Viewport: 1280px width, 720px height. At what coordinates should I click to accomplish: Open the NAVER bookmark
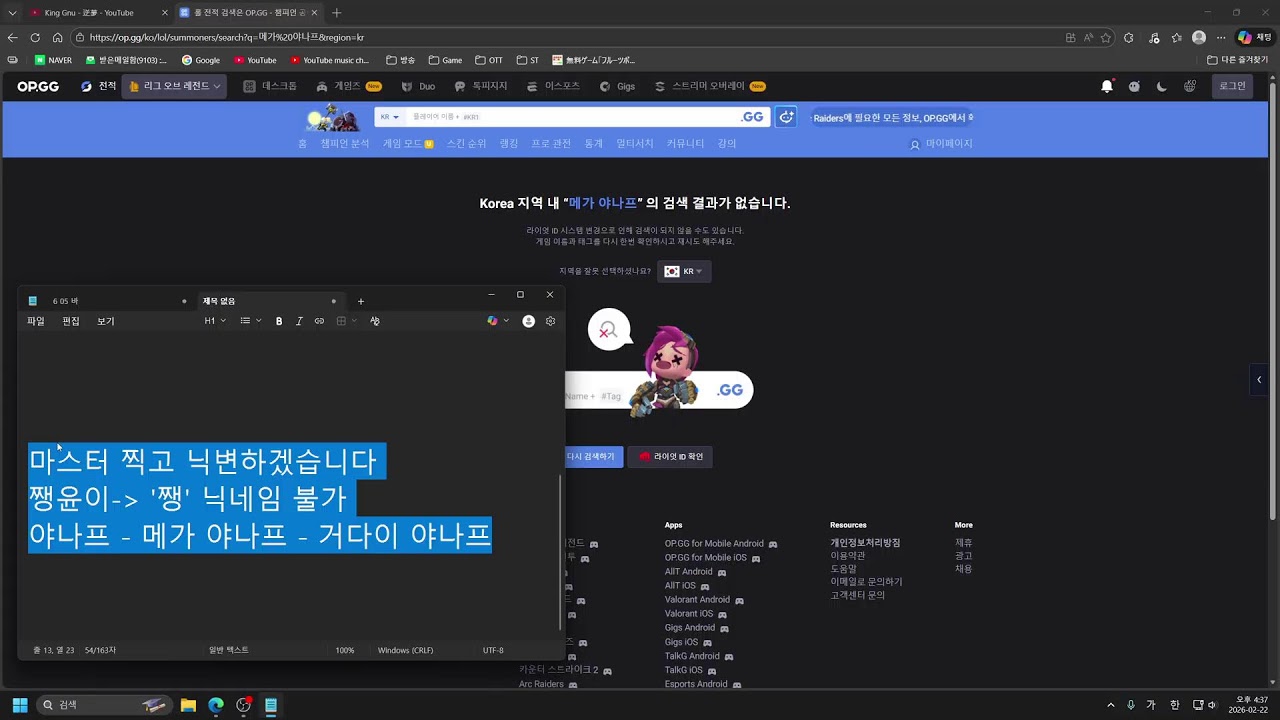(53, 60)
